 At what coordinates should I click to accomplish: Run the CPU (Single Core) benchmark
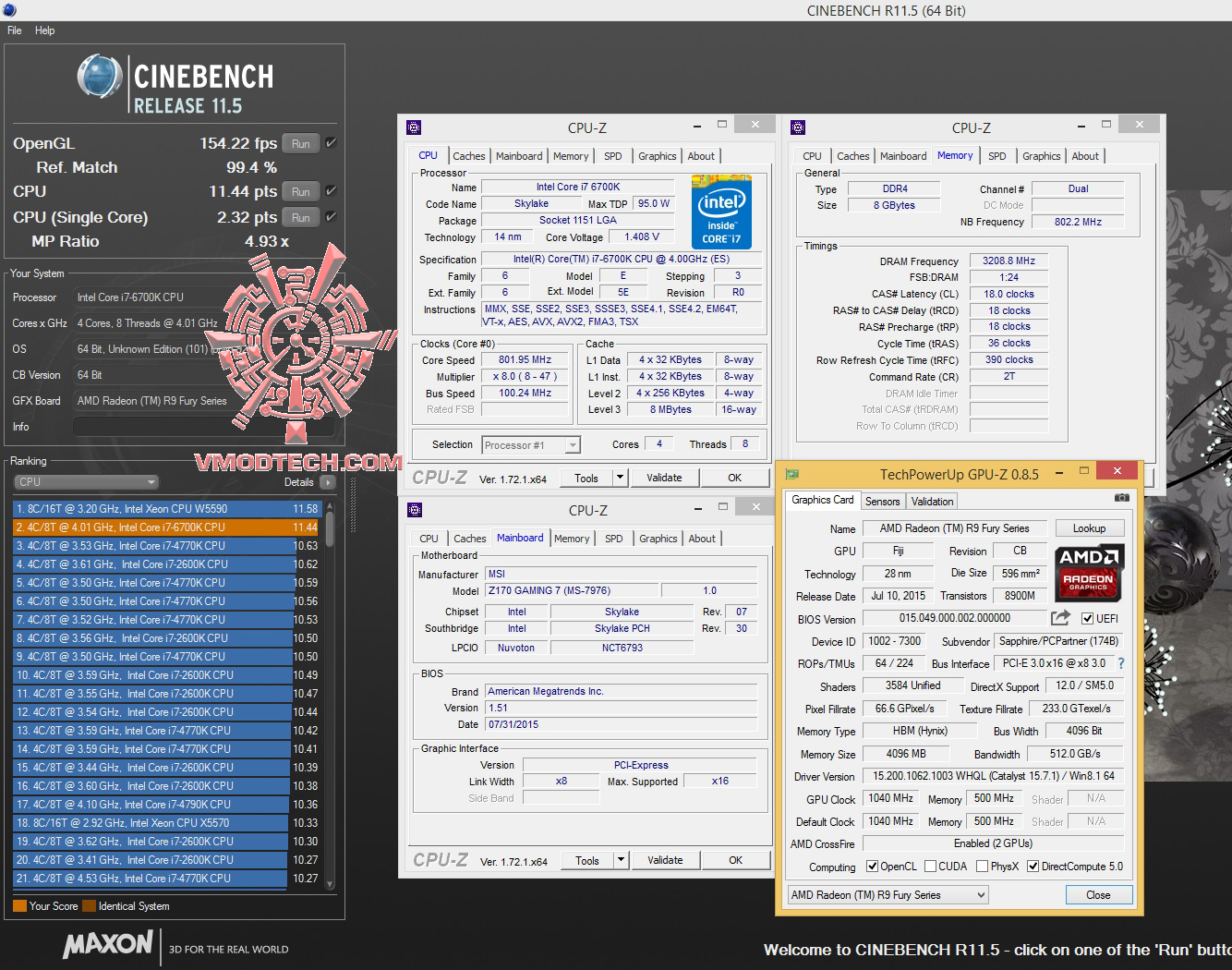(301, 217)
